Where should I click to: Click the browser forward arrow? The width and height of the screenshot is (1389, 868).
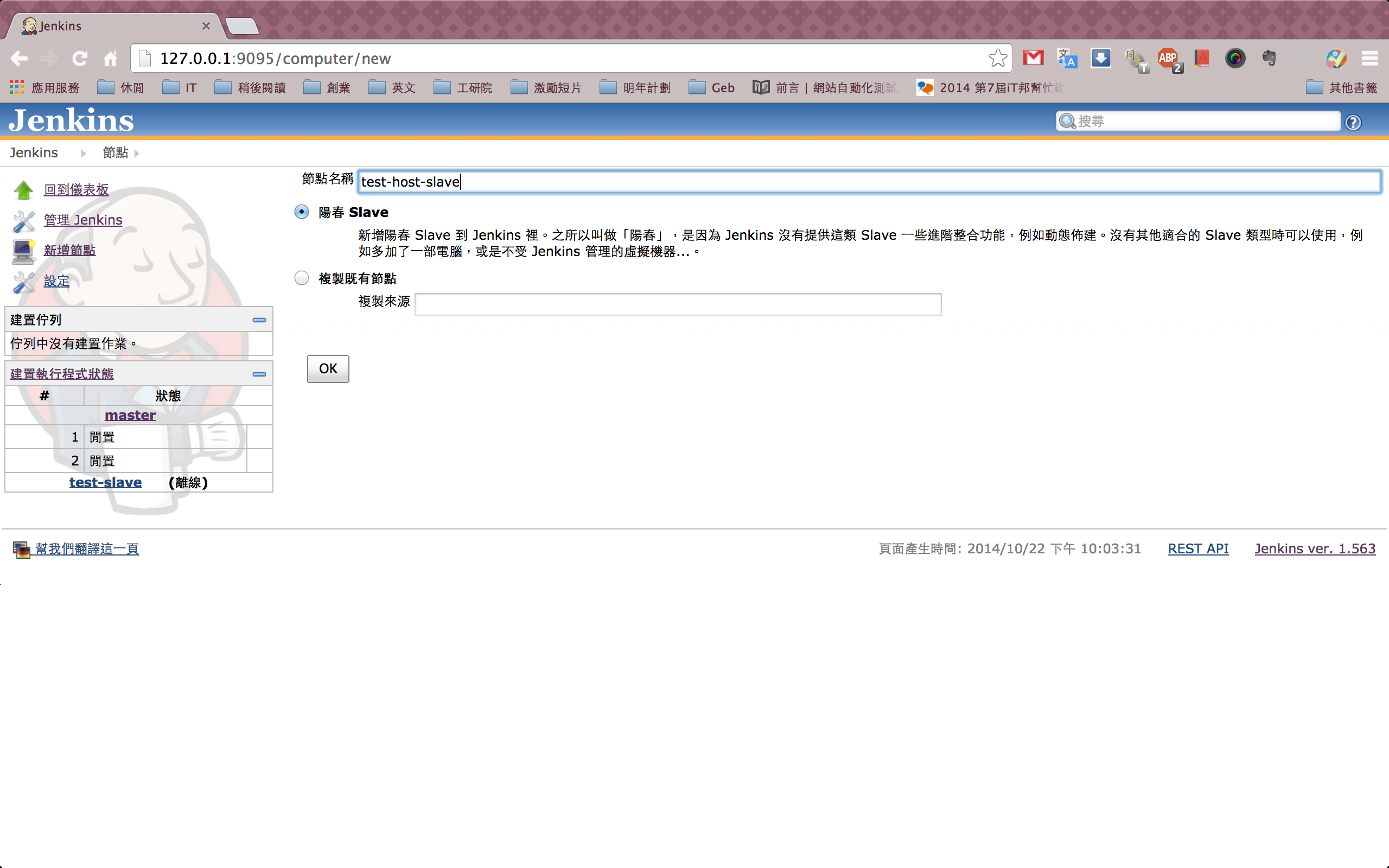point(49,58)
